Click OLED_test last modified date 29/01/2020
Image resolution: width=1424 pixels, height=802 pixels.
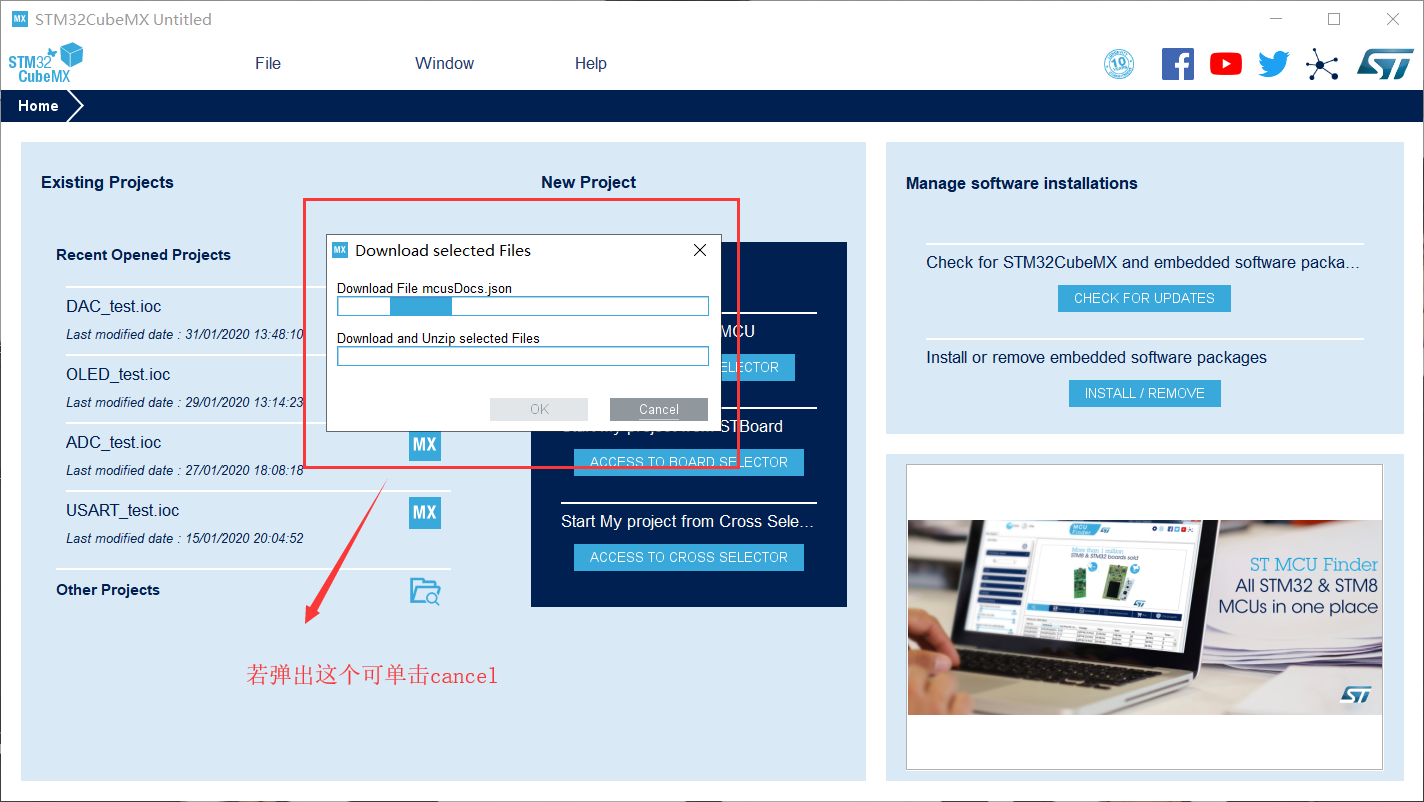click(185, 402)
